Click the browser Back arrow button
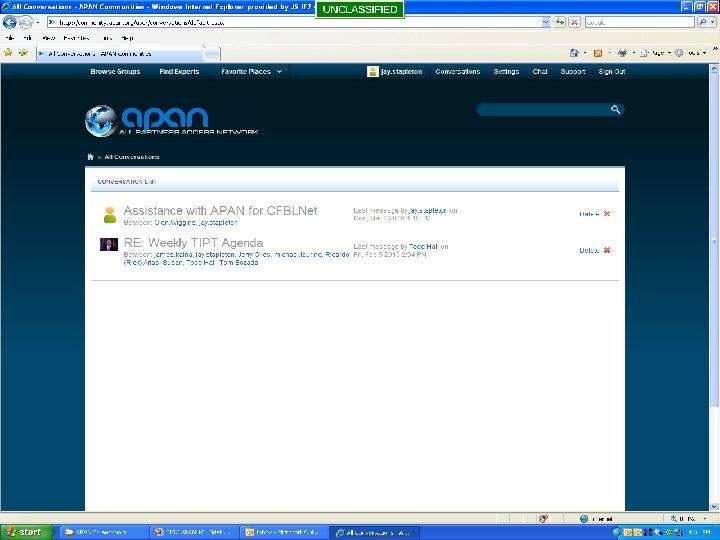The image size is (720, 540). pos(10,22)
